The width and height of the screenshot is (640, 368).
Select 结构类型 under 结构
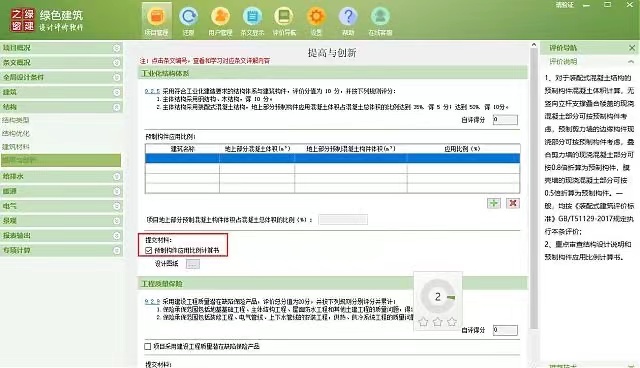tap(16, 120)
